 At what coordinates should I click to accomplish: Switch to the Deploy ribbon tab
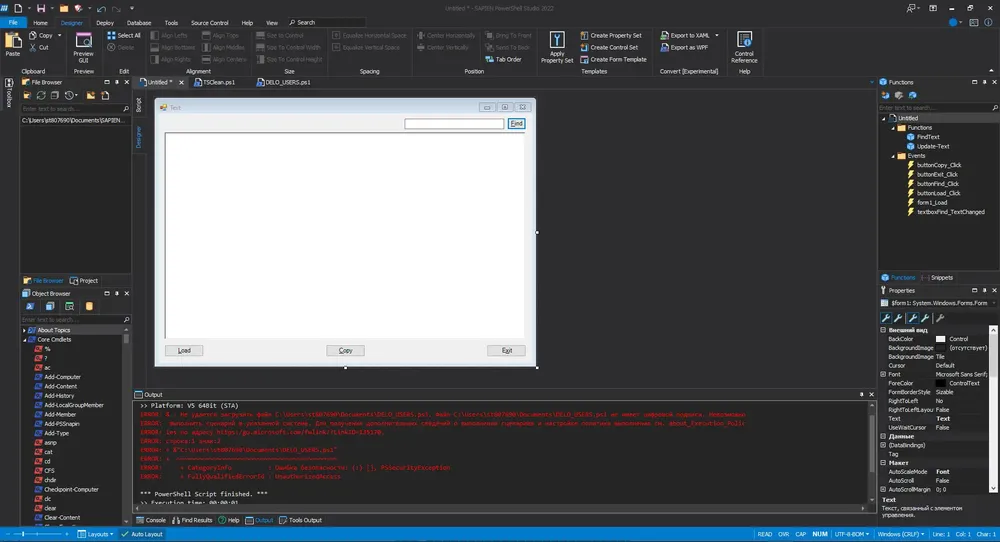pyautogui.click(x=105, y=23)
